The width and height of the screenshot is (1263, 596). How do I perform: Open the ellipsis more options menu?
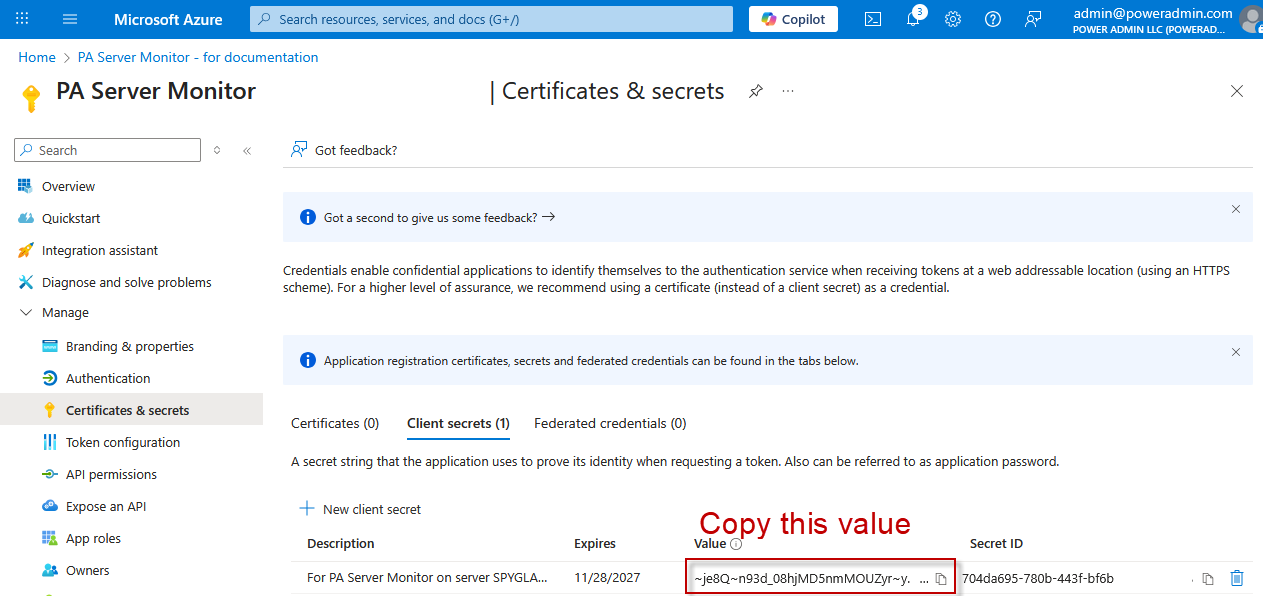[x=788, y=91]
